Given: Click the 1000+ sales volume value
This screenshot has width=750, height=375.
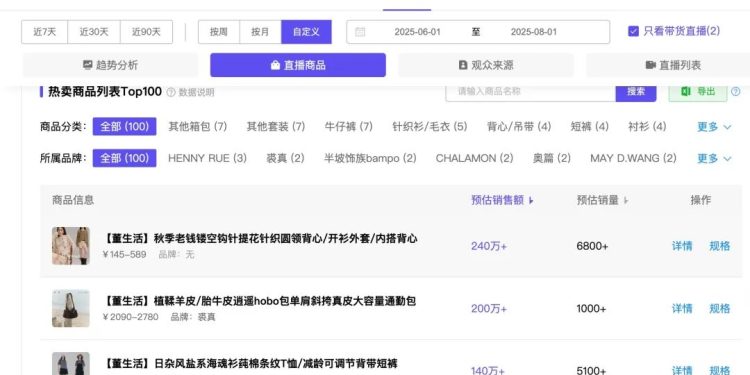Looking at the screenshot, I should click(591, 309).
